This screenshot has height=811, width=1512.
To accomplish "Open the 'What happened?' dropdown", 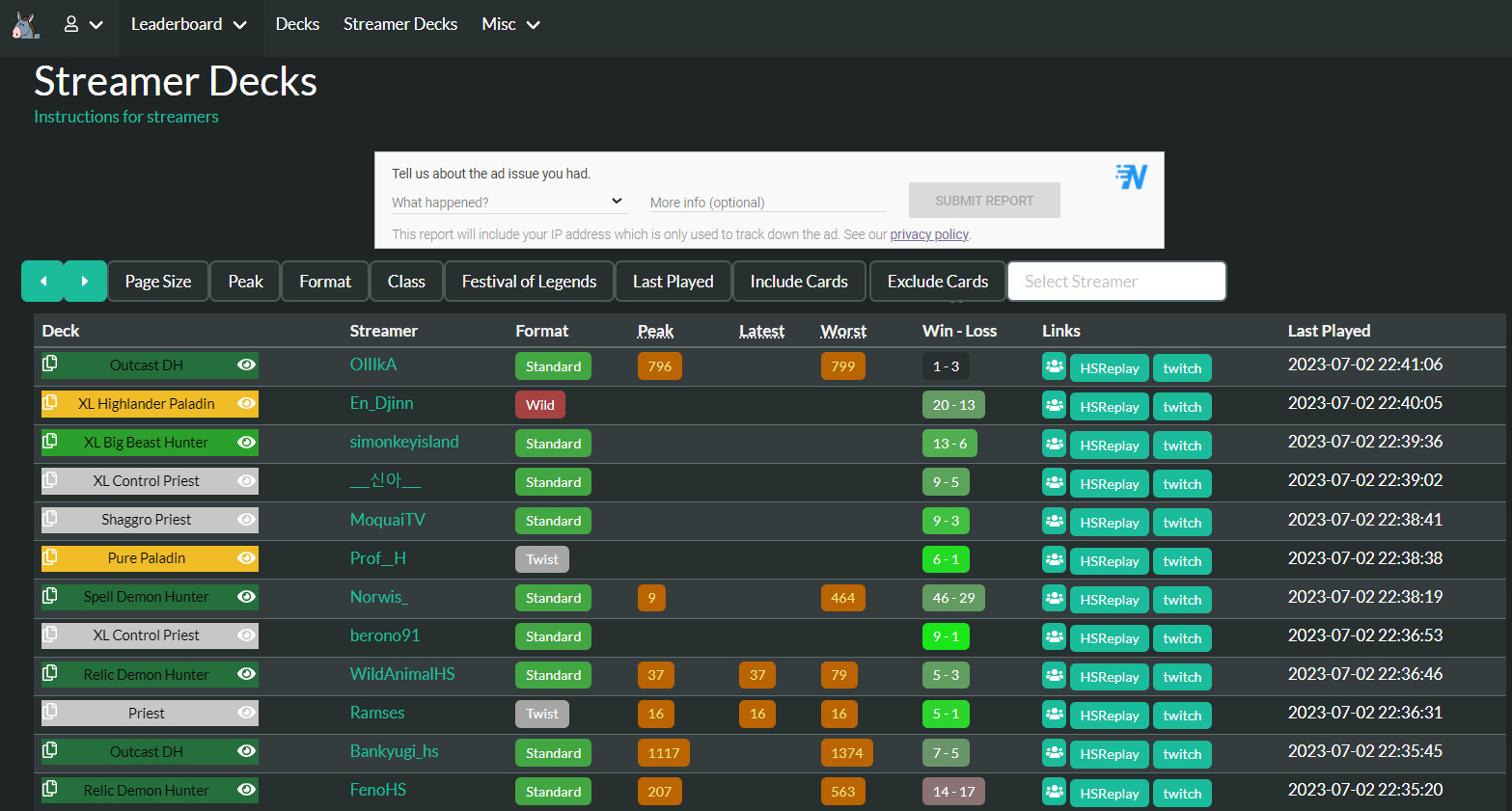I will [508, 202].
